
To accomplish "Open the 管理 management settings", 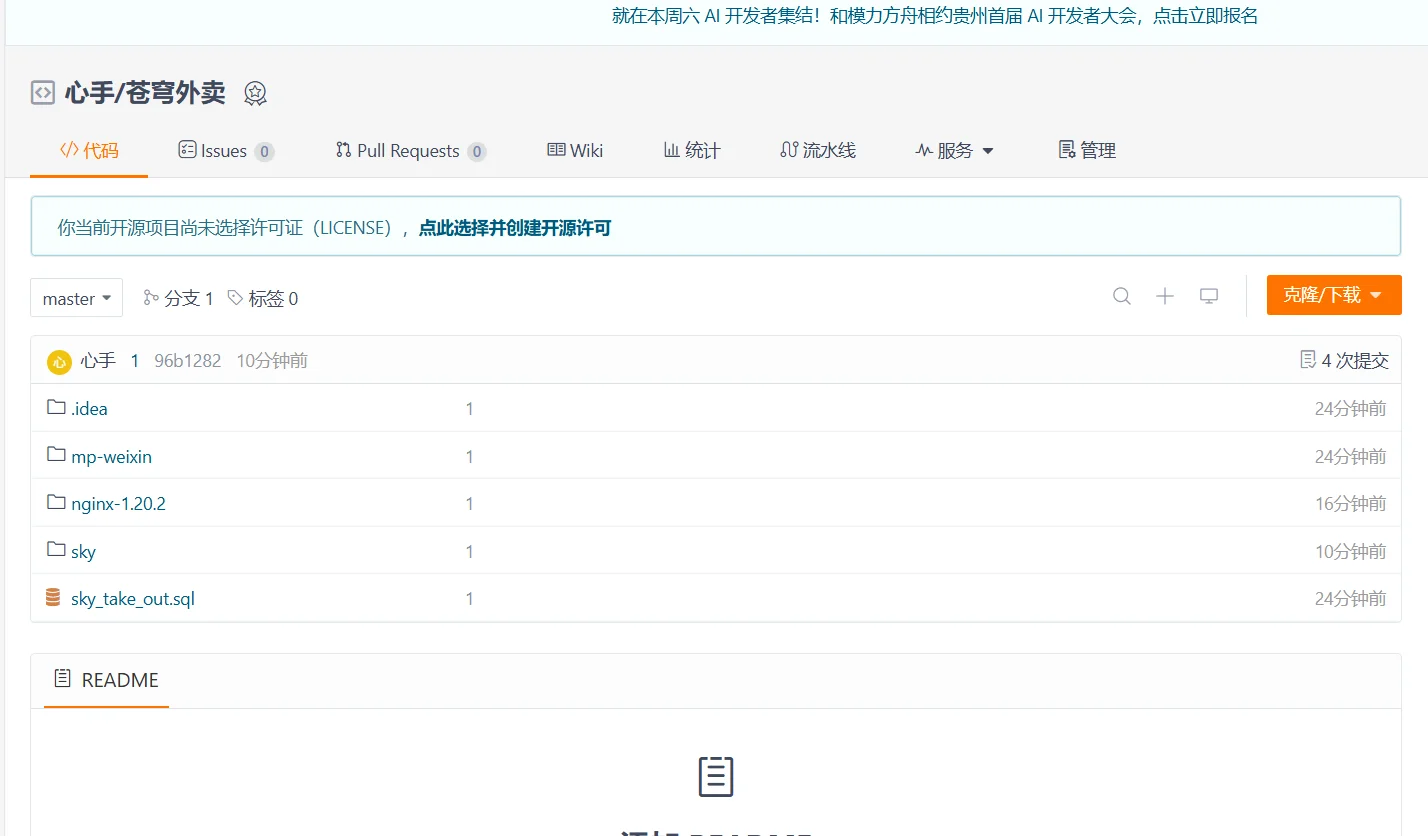I will pyautogui.click(x=1085, y=150).
